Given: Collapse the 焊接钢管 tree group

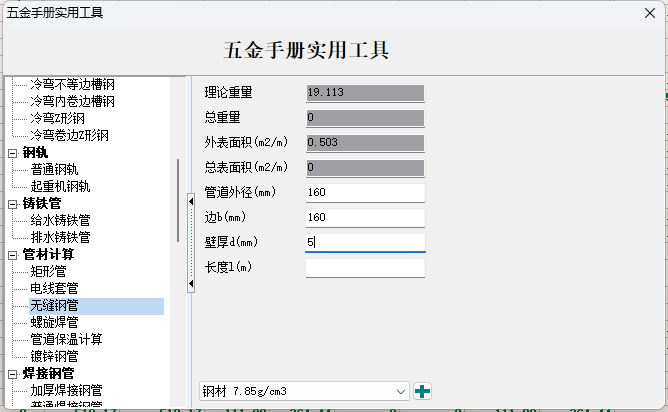Looking at the screenshot, I should pos(13,375).
